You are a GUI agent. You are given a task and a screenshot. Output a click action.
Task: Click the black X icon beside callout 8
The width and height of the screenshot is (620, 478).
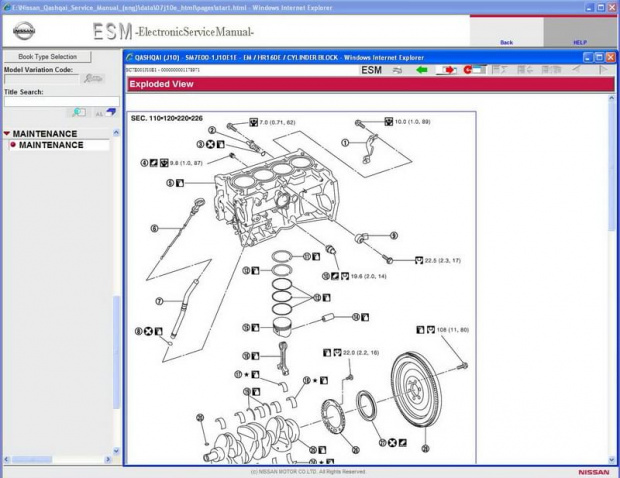(148, 331)
